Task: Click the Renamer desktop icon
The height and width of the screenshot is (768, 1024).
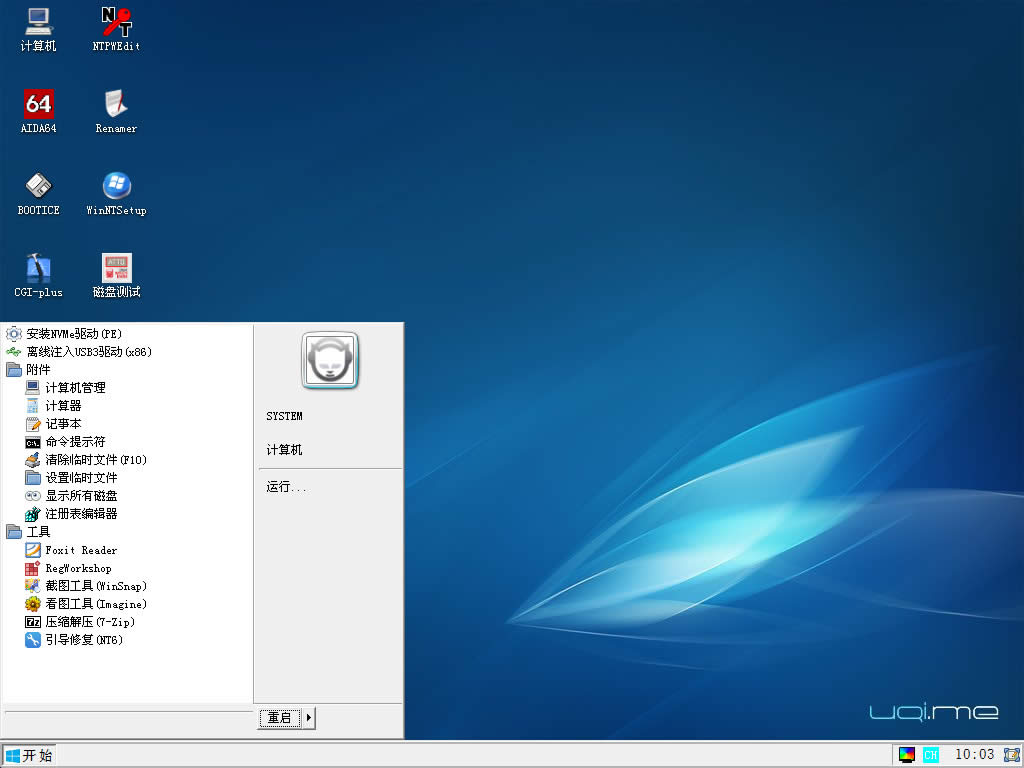Action: pos(116,105)
